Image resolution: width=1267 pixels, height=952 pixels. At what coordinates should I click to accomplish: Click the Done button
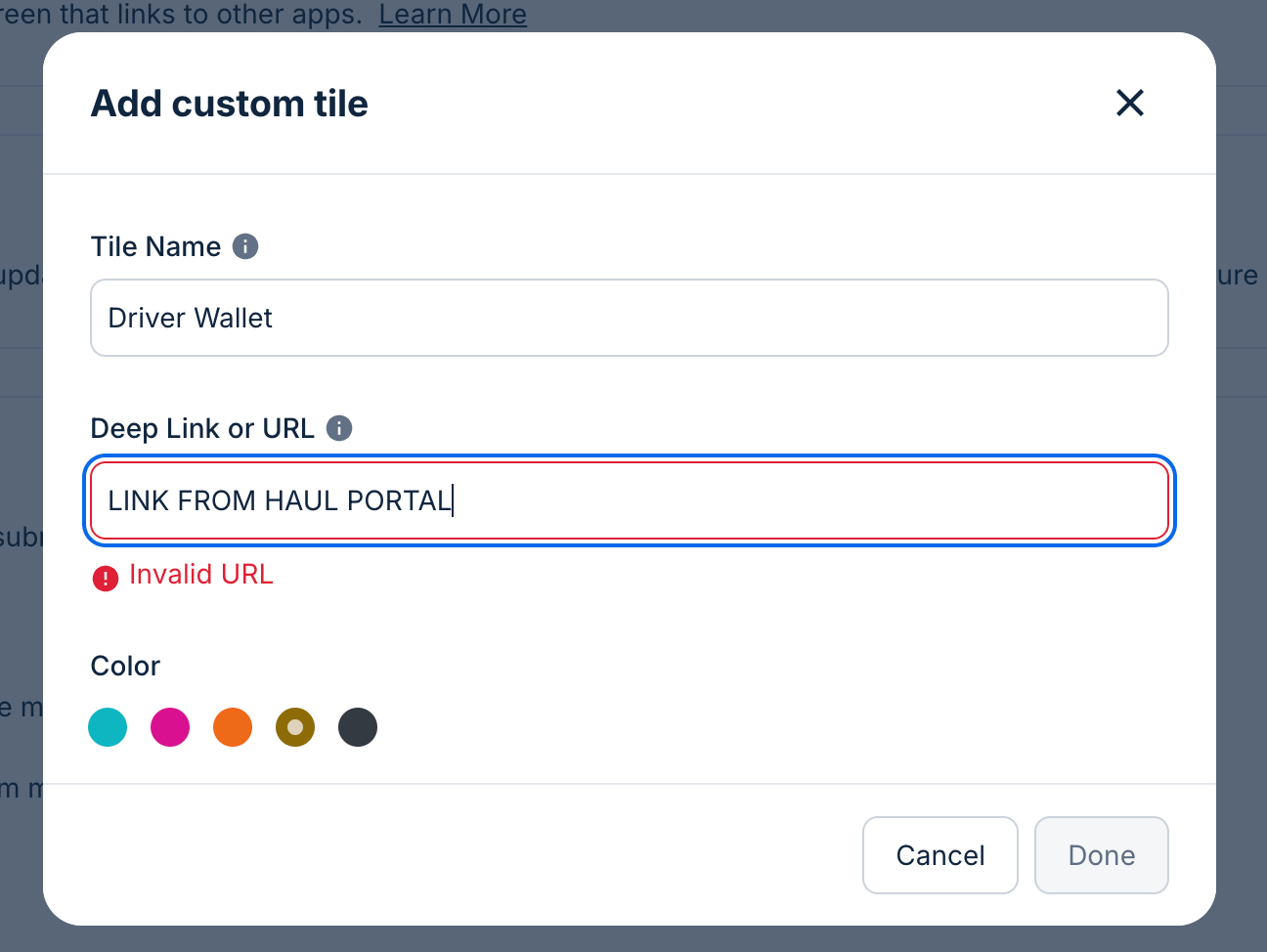1101,855
